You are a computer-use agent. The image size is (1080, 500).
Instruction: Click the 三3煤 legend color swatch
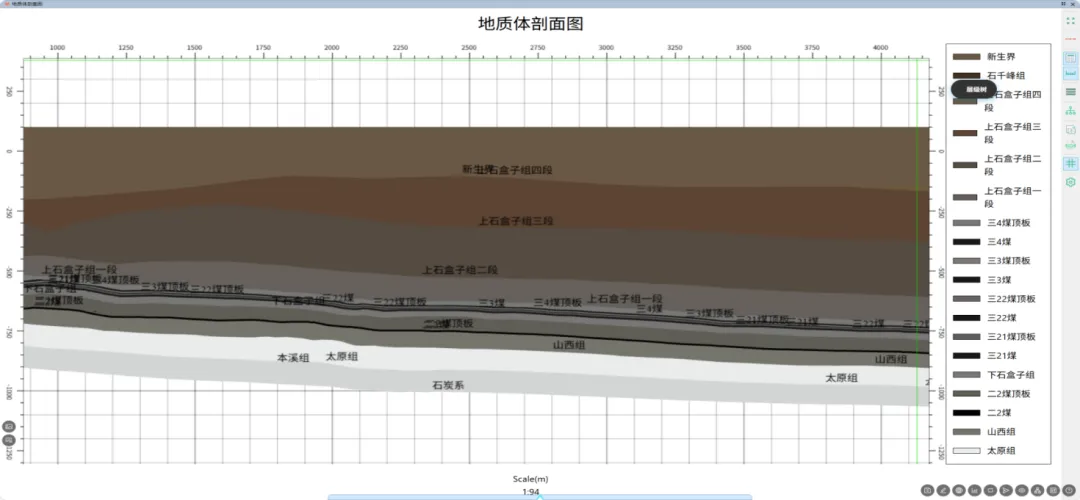coord(966,280)
